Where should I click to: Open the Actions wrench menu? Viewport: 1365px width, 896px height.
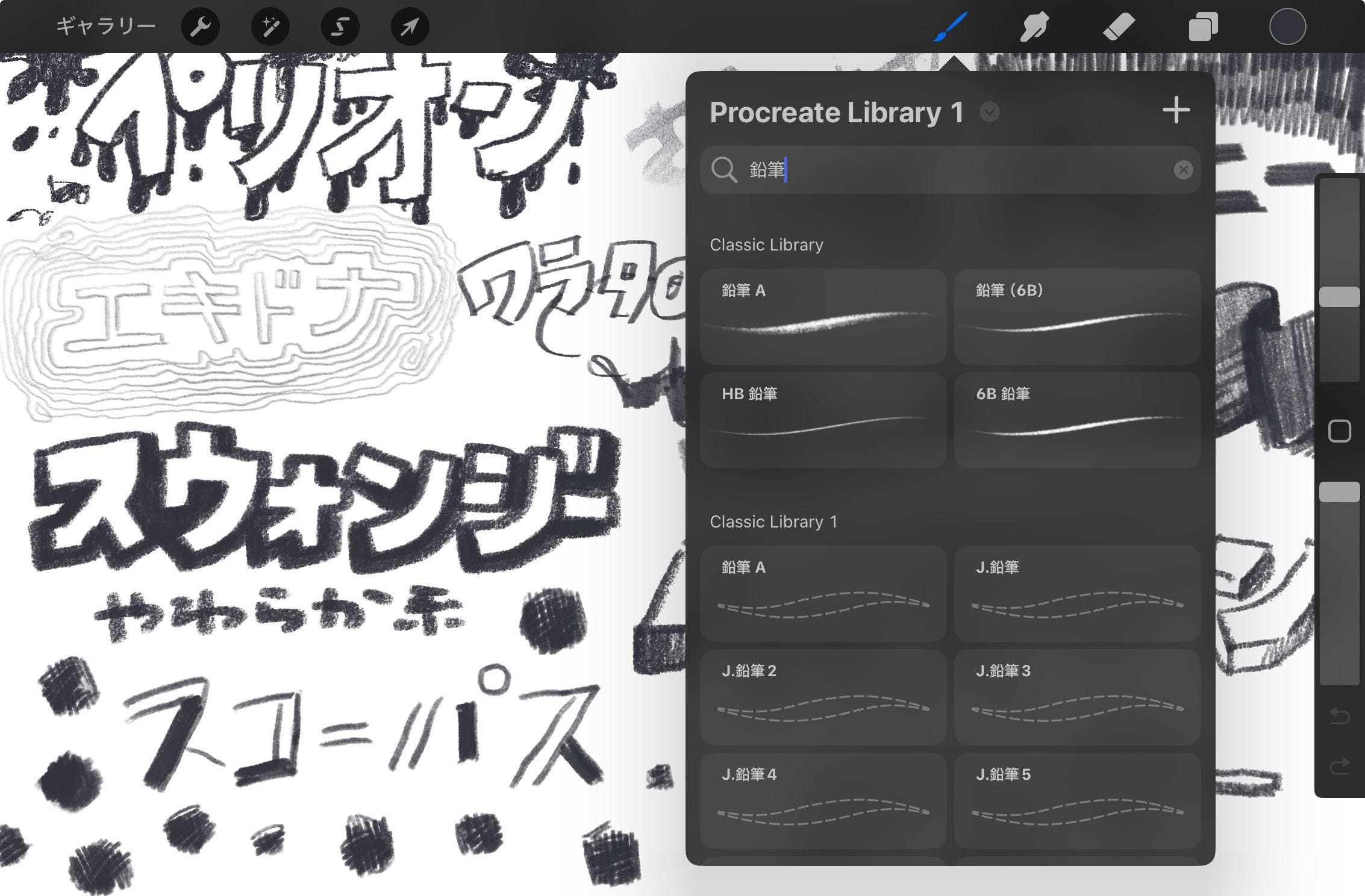[x=201, y=27]
